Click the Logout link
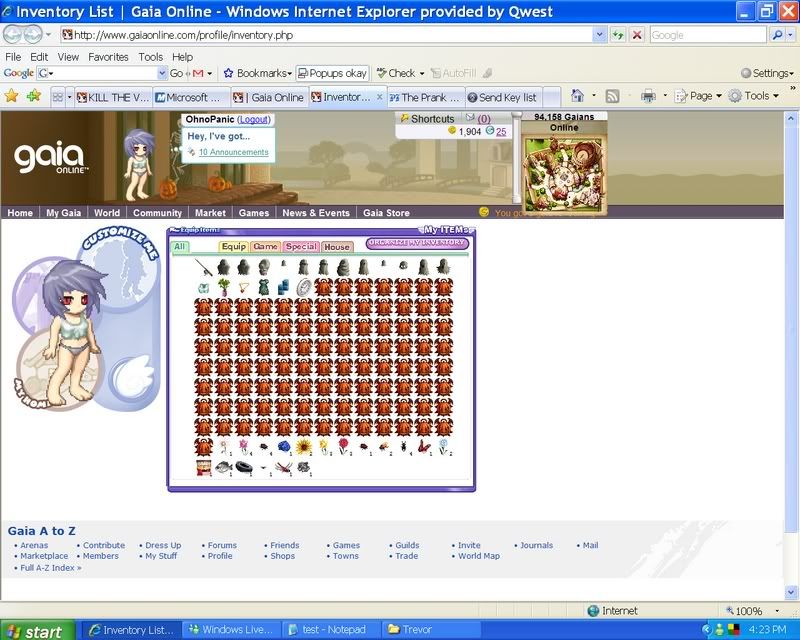Image resolution: width=800 pixels, height=640 pixels. (x=254, y=119)
